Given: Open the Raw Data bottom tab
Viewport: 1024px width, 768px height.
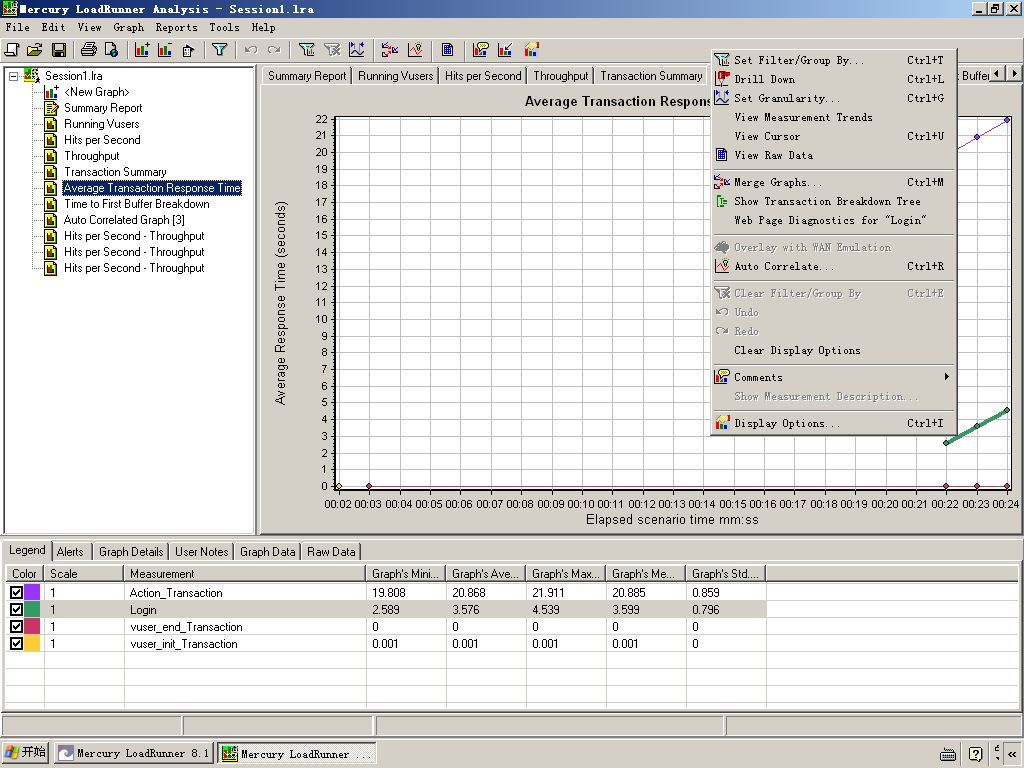Looking at the screenshot, I should pos(331,552).
